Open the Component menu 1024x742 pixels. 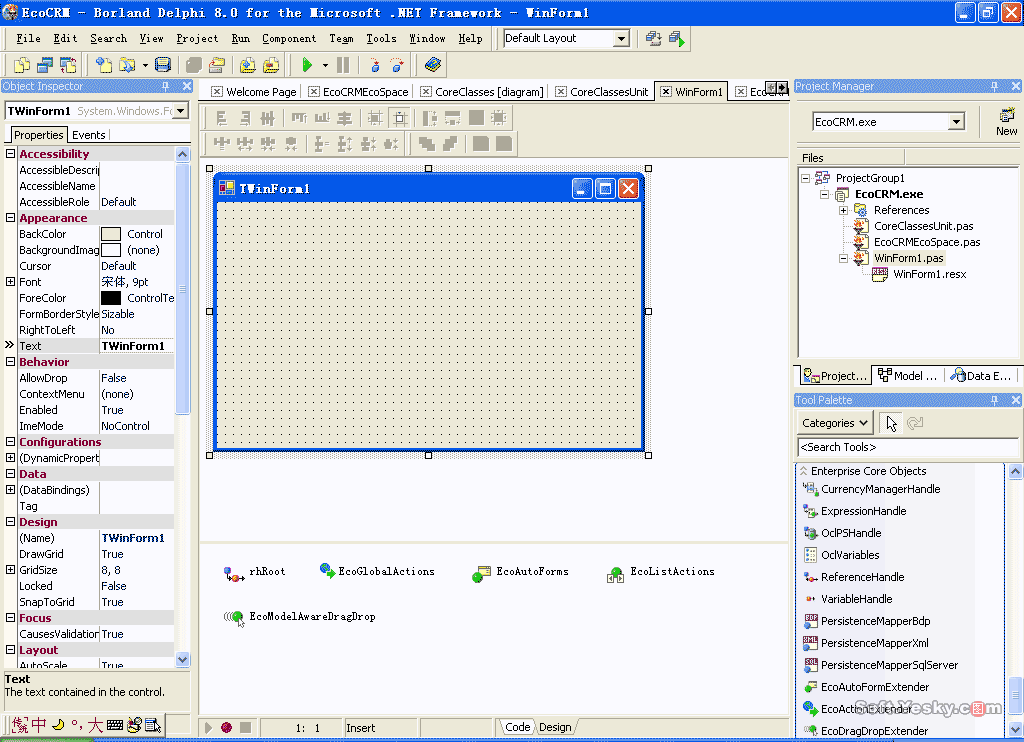289,39
